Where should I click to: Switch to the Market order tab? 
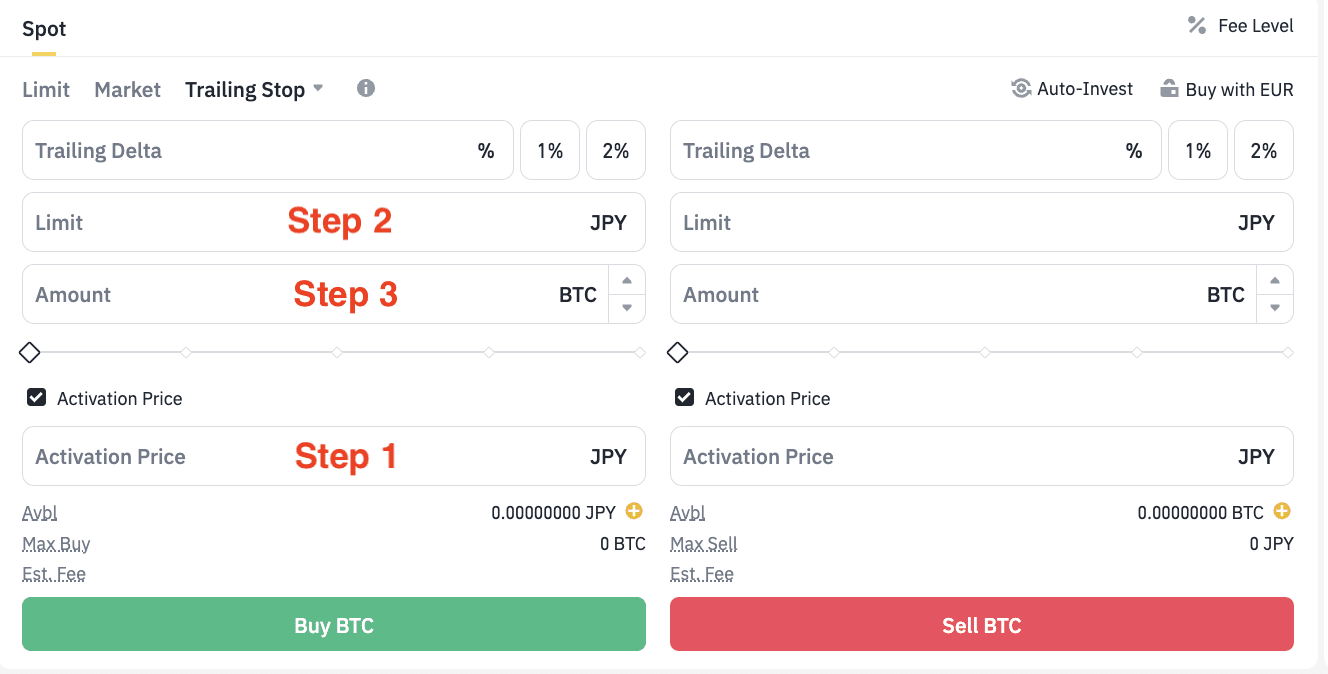click(127, 90)
